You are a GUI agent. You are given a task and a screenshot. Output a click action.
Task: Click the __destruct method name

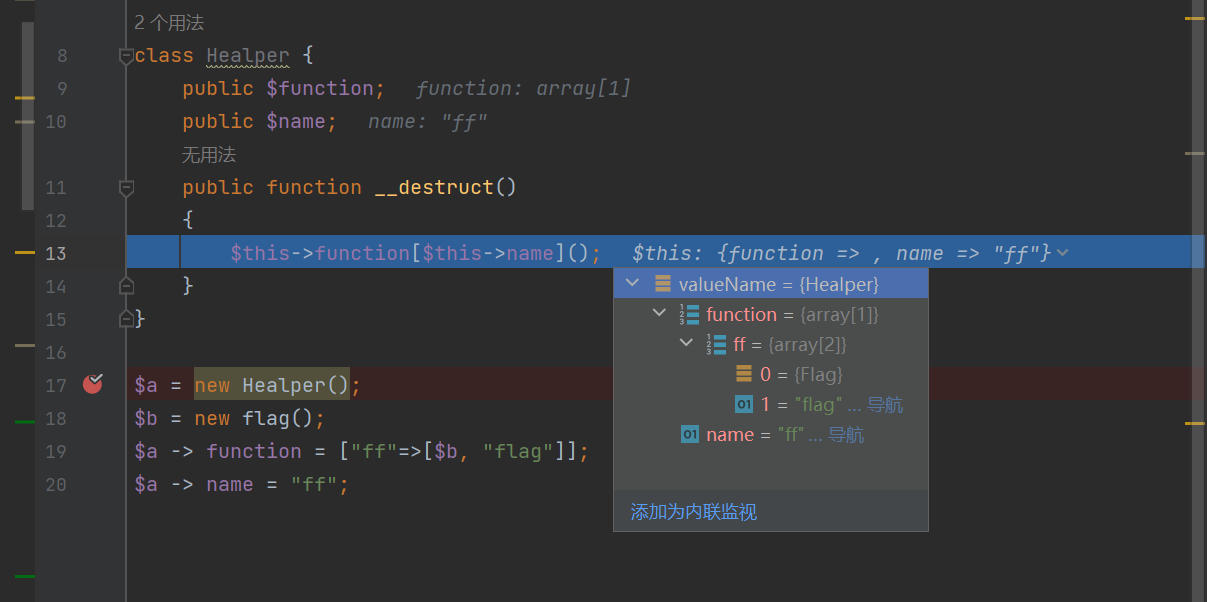click(434, 187)
